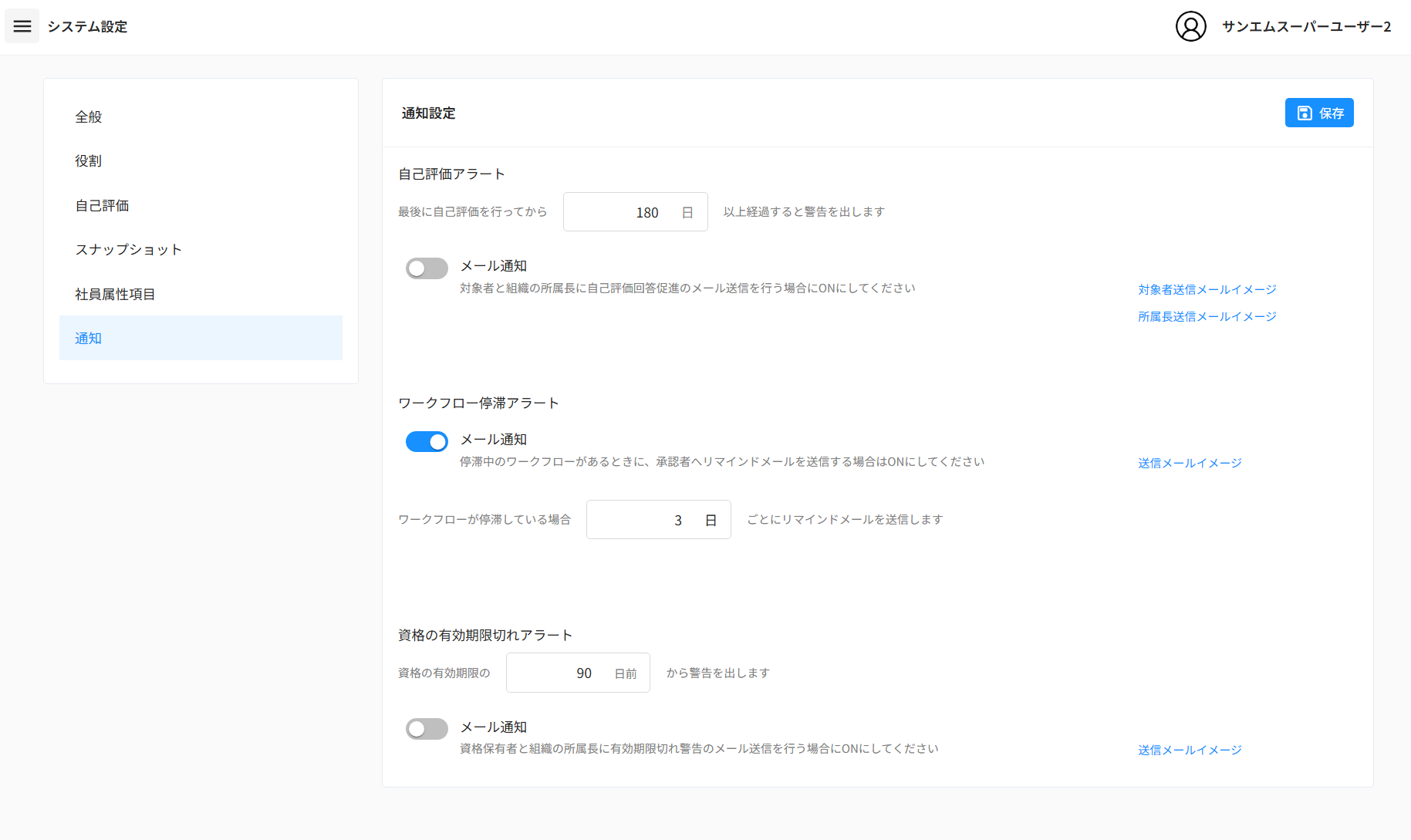Image resolution: width=1411 pixels, height=840 pixels.
Task: Open スナップショット settings section
Action: (x=129, y=249)
